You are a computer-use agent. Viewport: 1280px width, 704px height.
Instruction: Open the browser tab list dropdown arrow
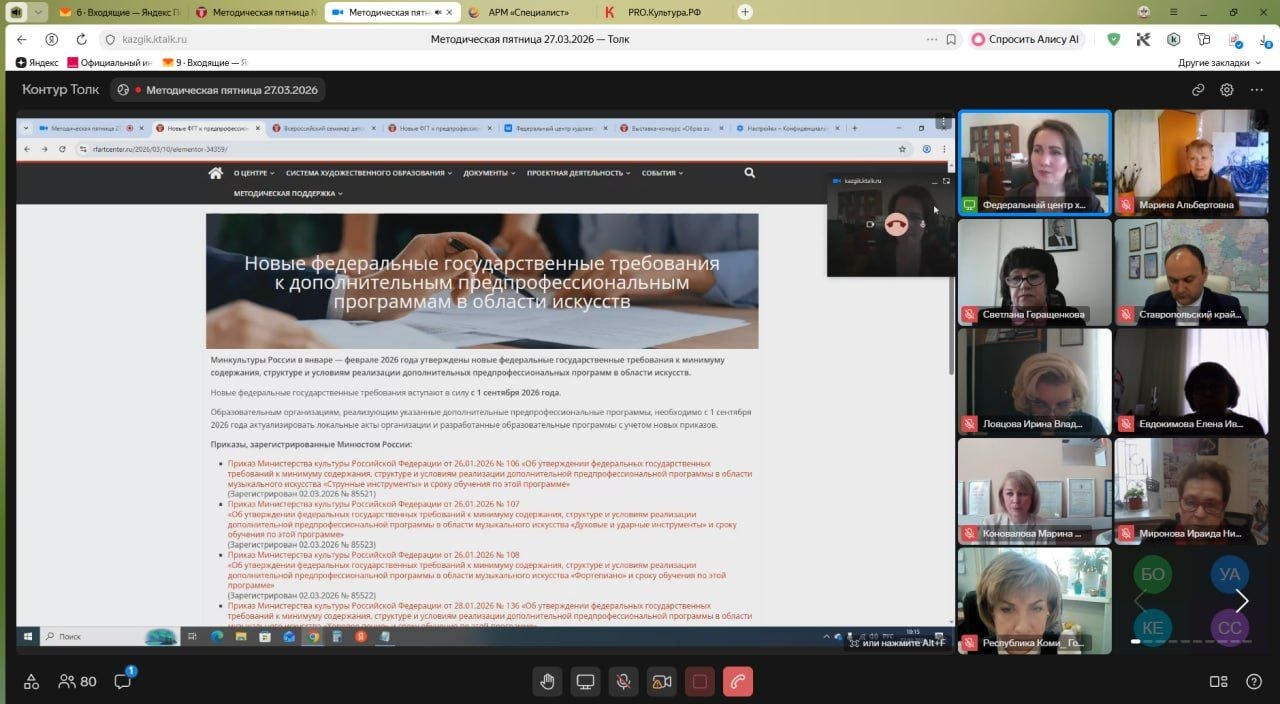click(x=38, y=12)
